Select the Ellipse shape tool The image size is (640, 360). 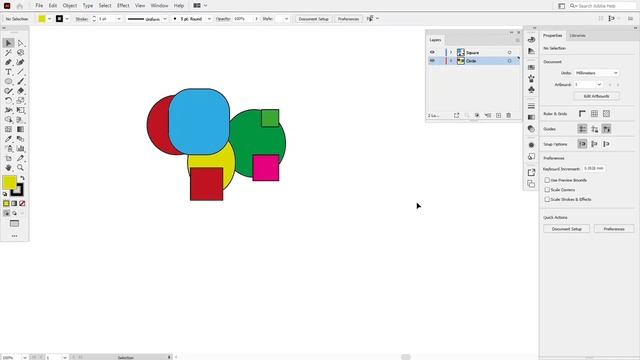point(9,81)
